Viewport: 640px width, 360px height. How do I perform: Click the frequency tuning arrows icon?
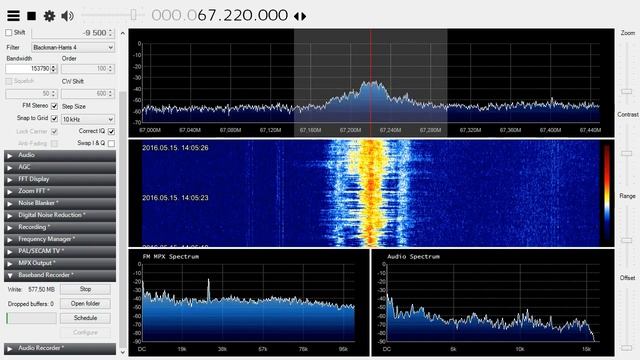[300, 16]
